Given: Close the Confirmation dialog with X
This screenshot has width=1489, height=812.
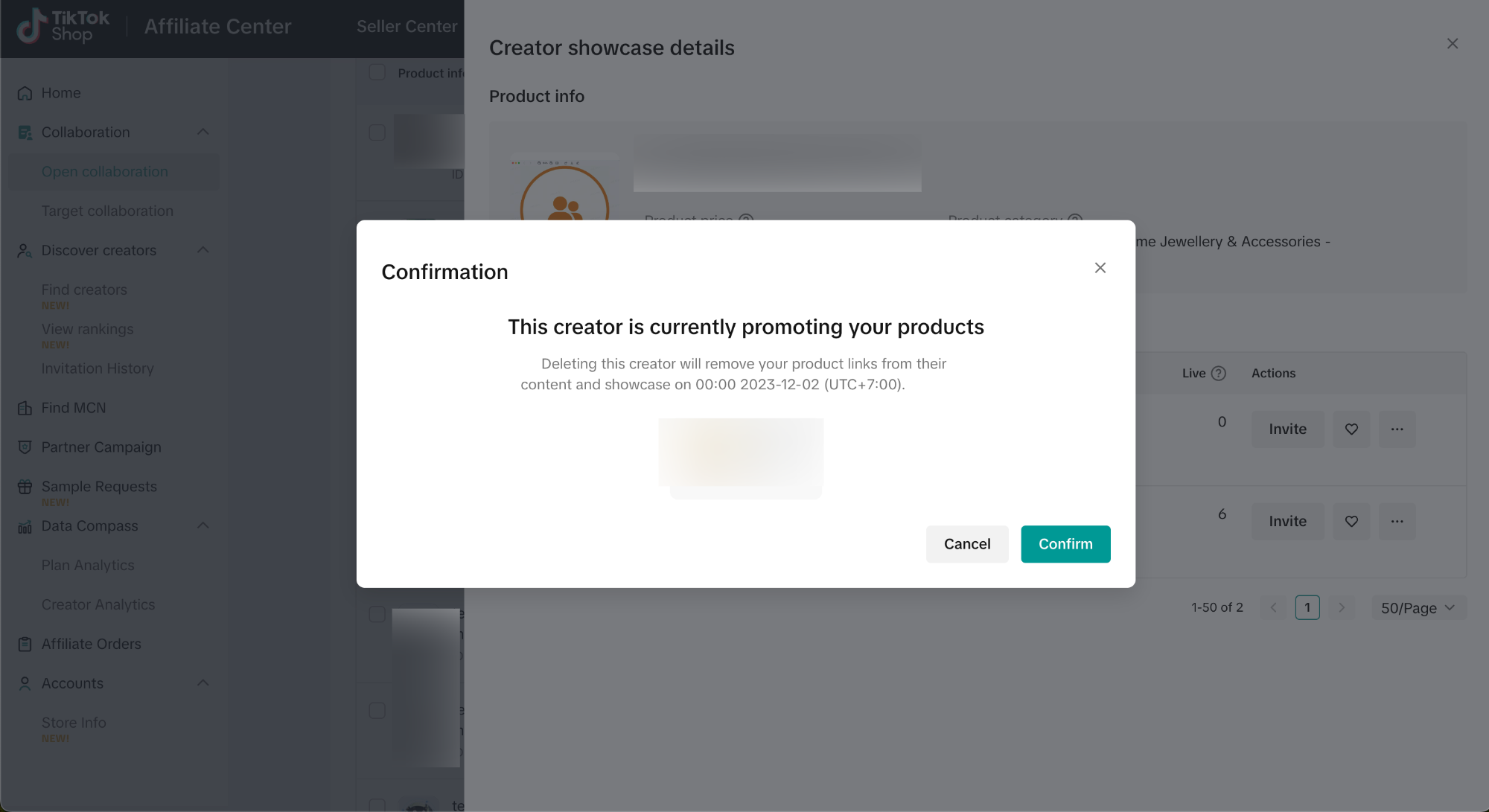Looking at the screenshot, I should tap(1100, 268).
